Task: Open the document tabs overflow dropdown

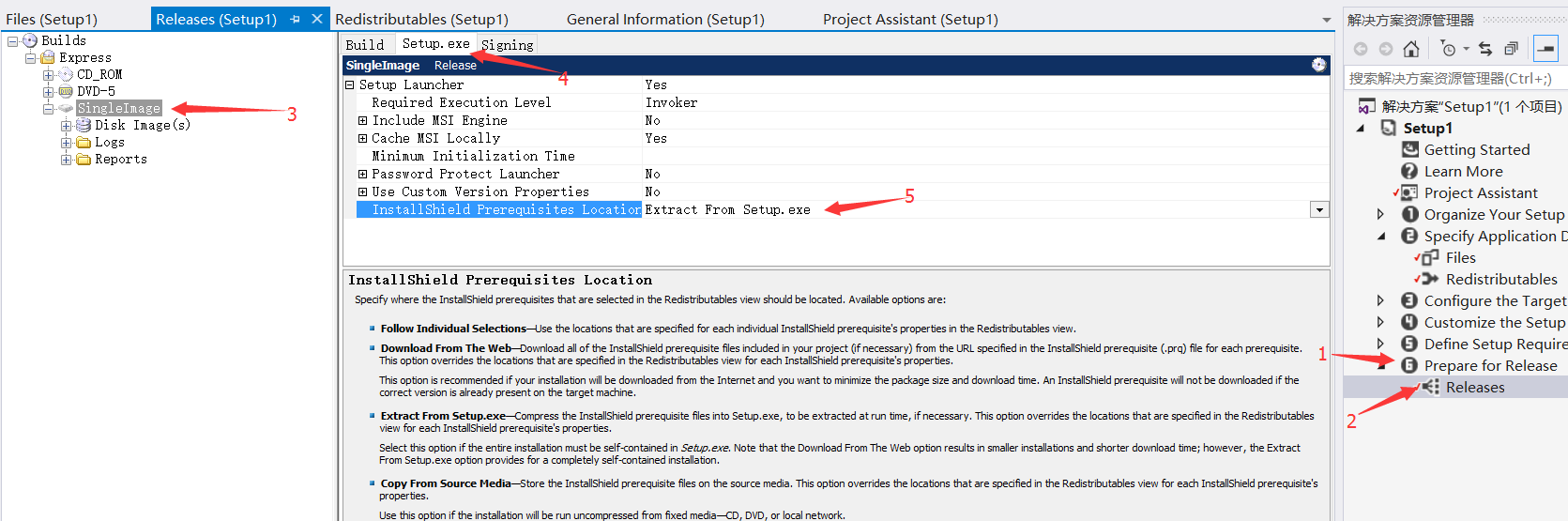Action: coord(1327,20)
